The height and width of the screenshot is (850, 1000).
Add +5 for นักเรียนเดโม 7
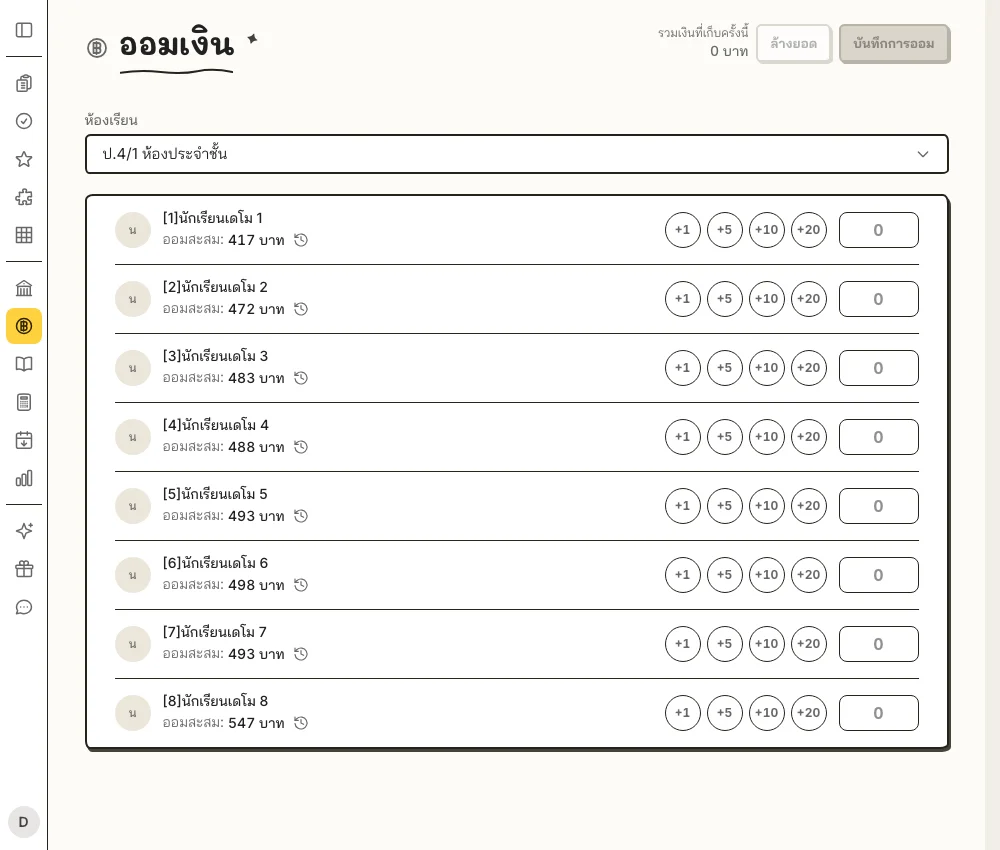coord(724,644)
